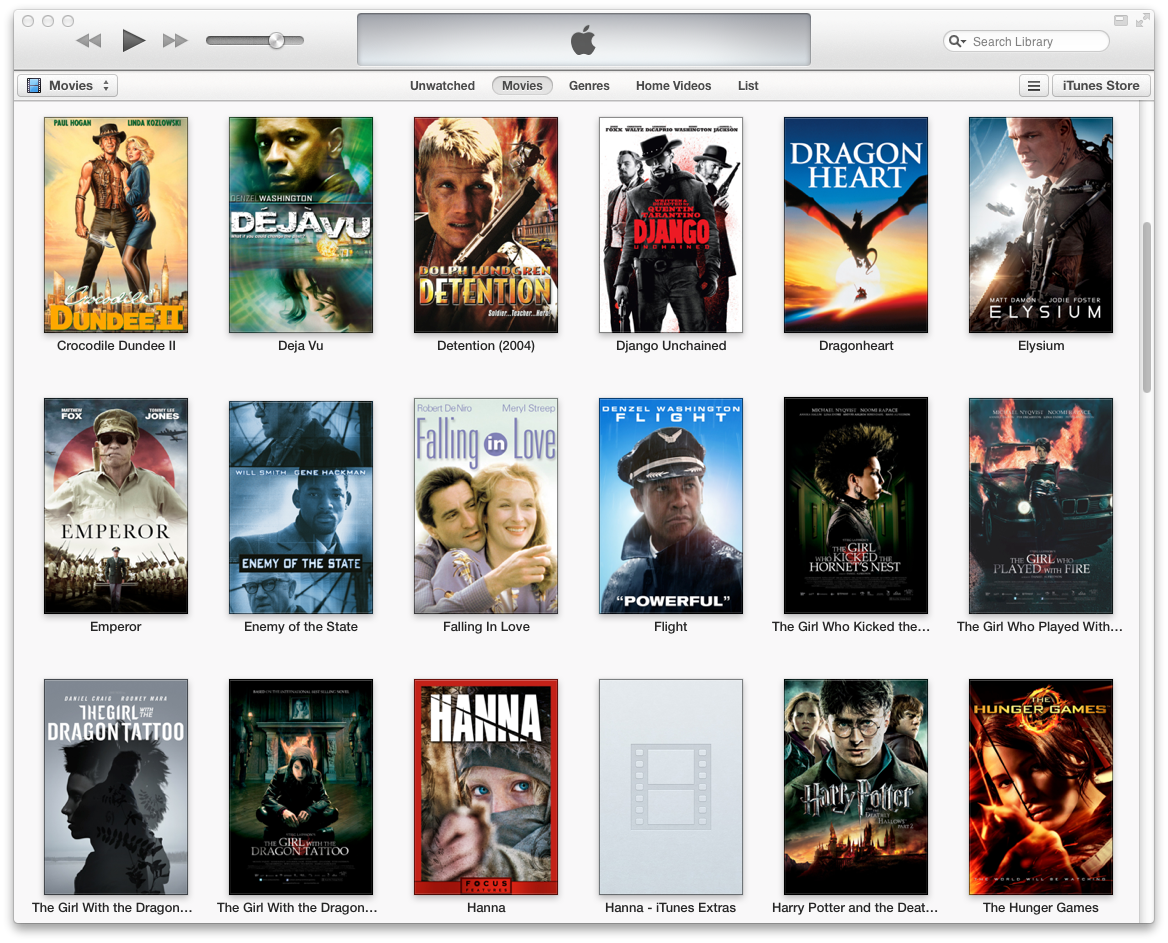The width and height of the screenshot is (1168, 943).
Task: Click the 'Hanna' title text
Action: click(x=486, y=907)
